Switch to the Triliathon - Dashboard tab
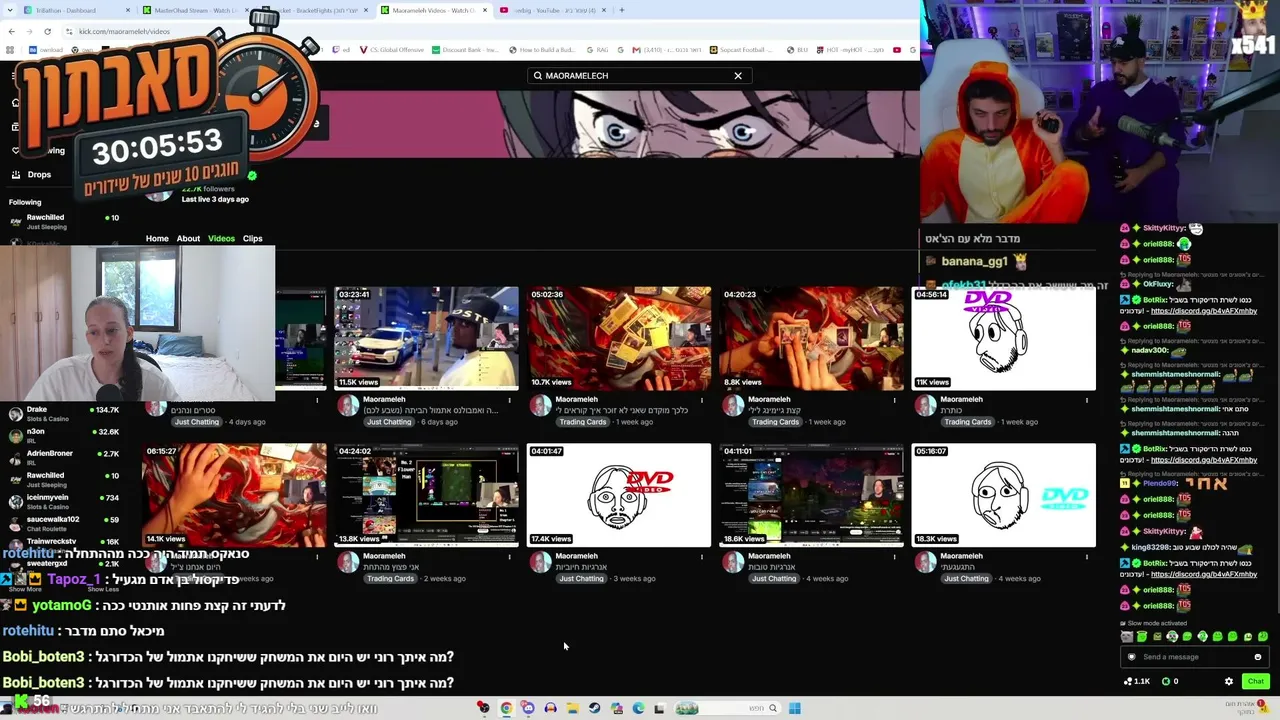 click(x=75, y=10)
